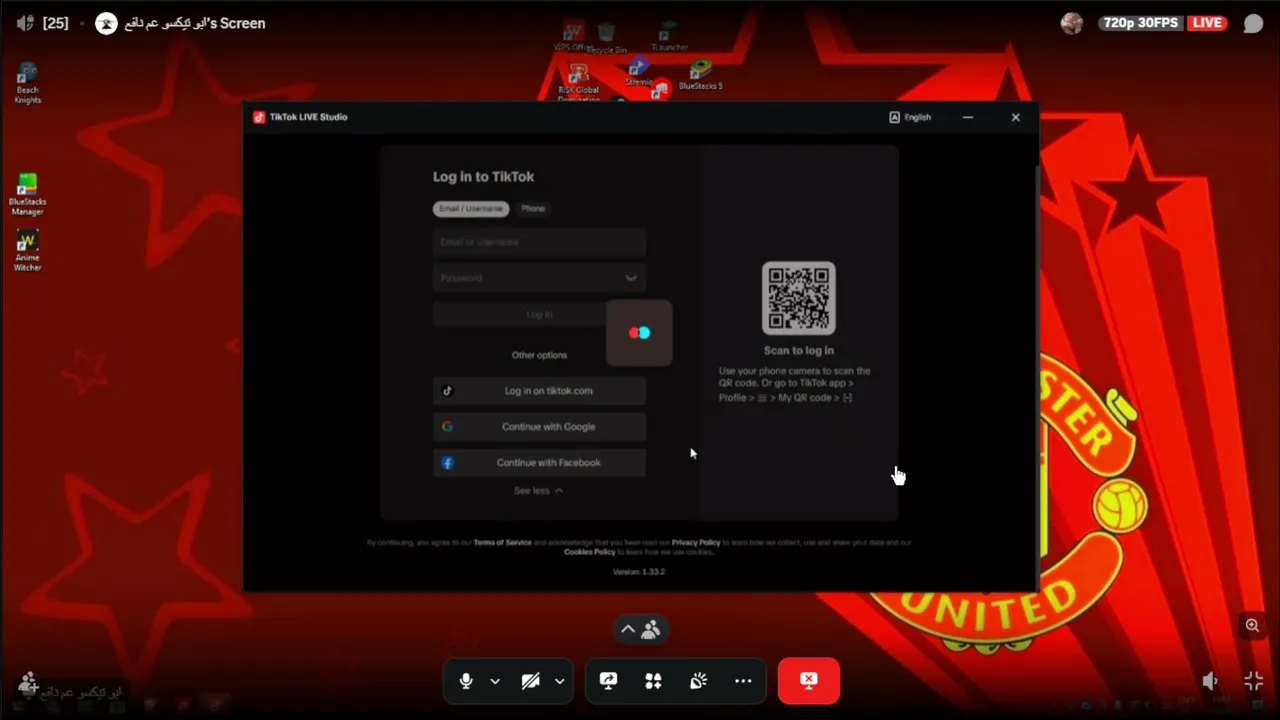Select the RISK Global Domination desktop icon
Image resolution: width=1280 pixels, height=720 pixels.
[x=578, y=83]
